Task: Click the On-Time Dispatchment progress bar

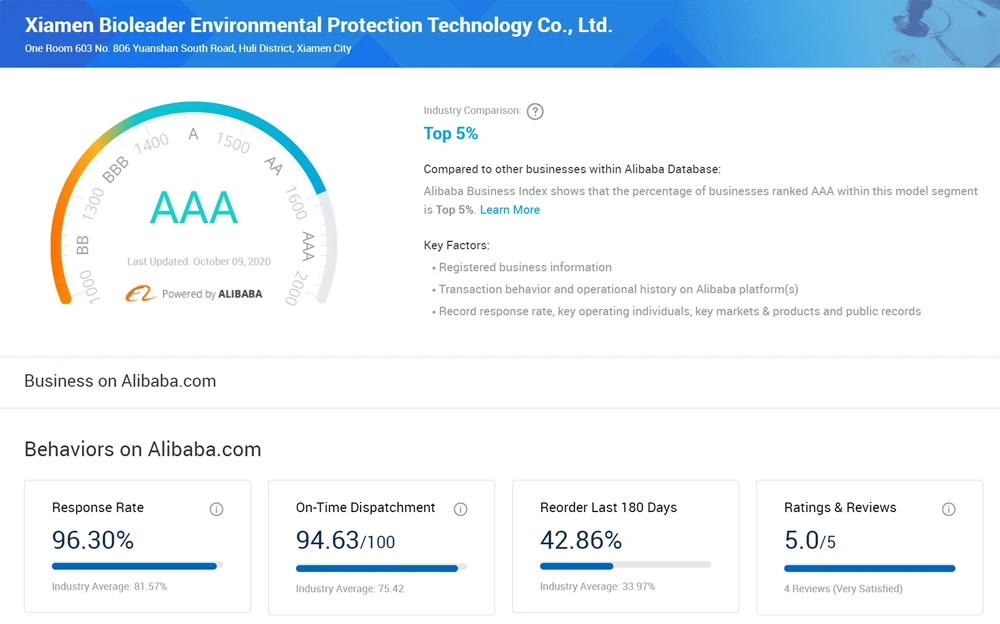Action: click(381, 568)
